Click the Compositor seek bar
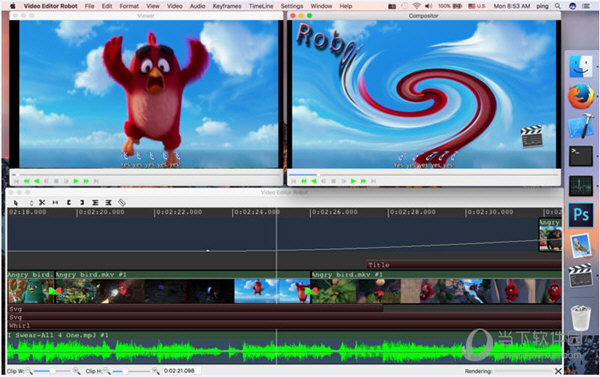The width and height of the screenshot is (600, 377). click(x=424, y=175)
